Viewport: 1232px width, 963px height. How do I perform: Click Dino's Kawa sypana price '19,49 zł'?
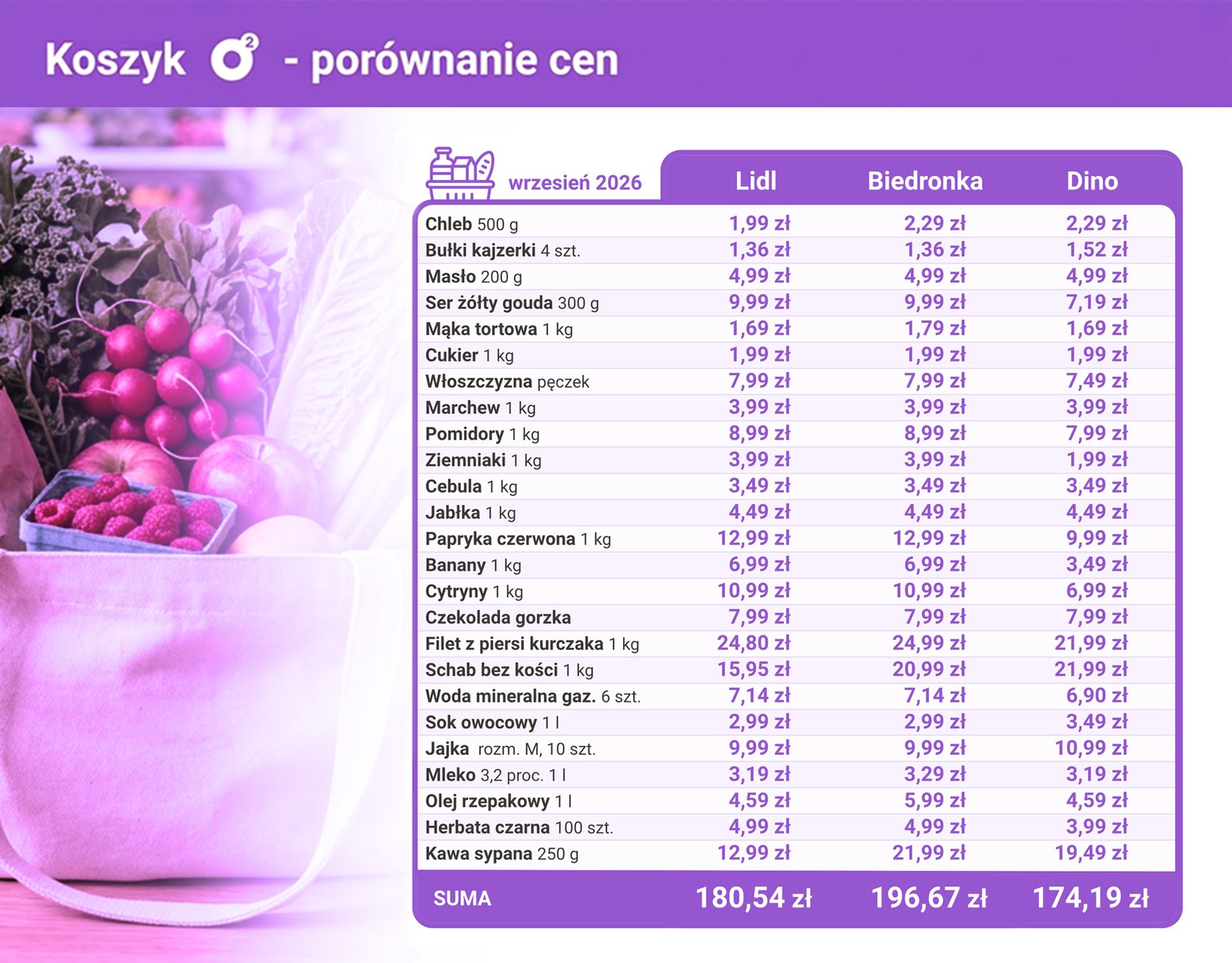(1092, 853)
